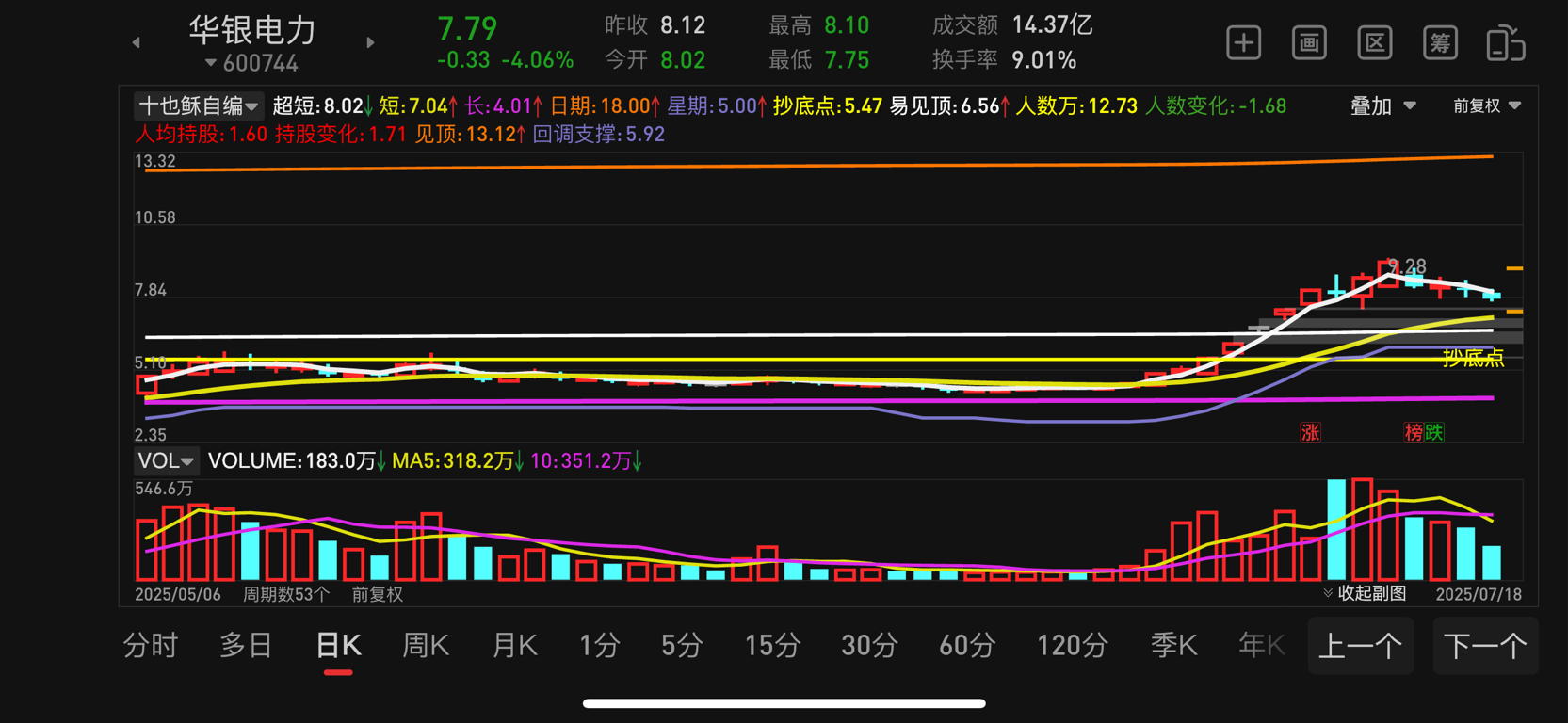Viewport: 1568px width, 724px height.
Task: Tap the 9.28 high price label
Action: click(1408, 266)
